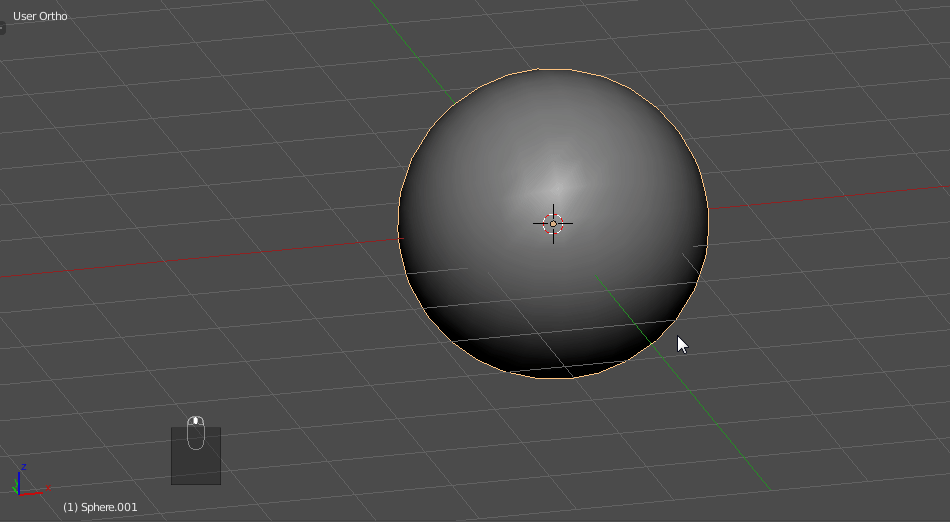Click the red X label in the axis gizmo
The width and height of the screenshot is (950, 522).
tap(46, 490)
